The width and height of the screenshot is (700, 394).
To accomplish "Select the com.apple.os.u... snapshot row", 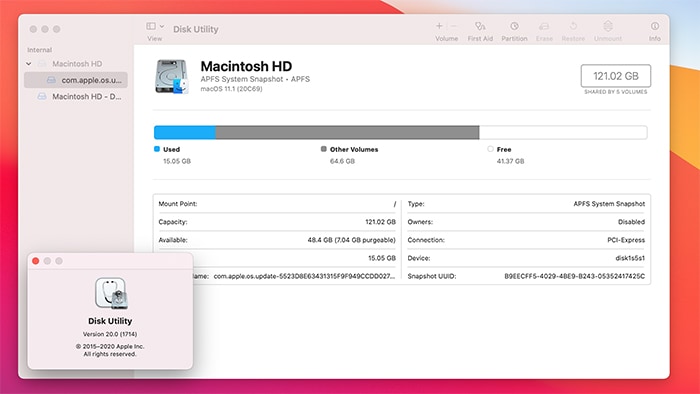I will [76, 80].
